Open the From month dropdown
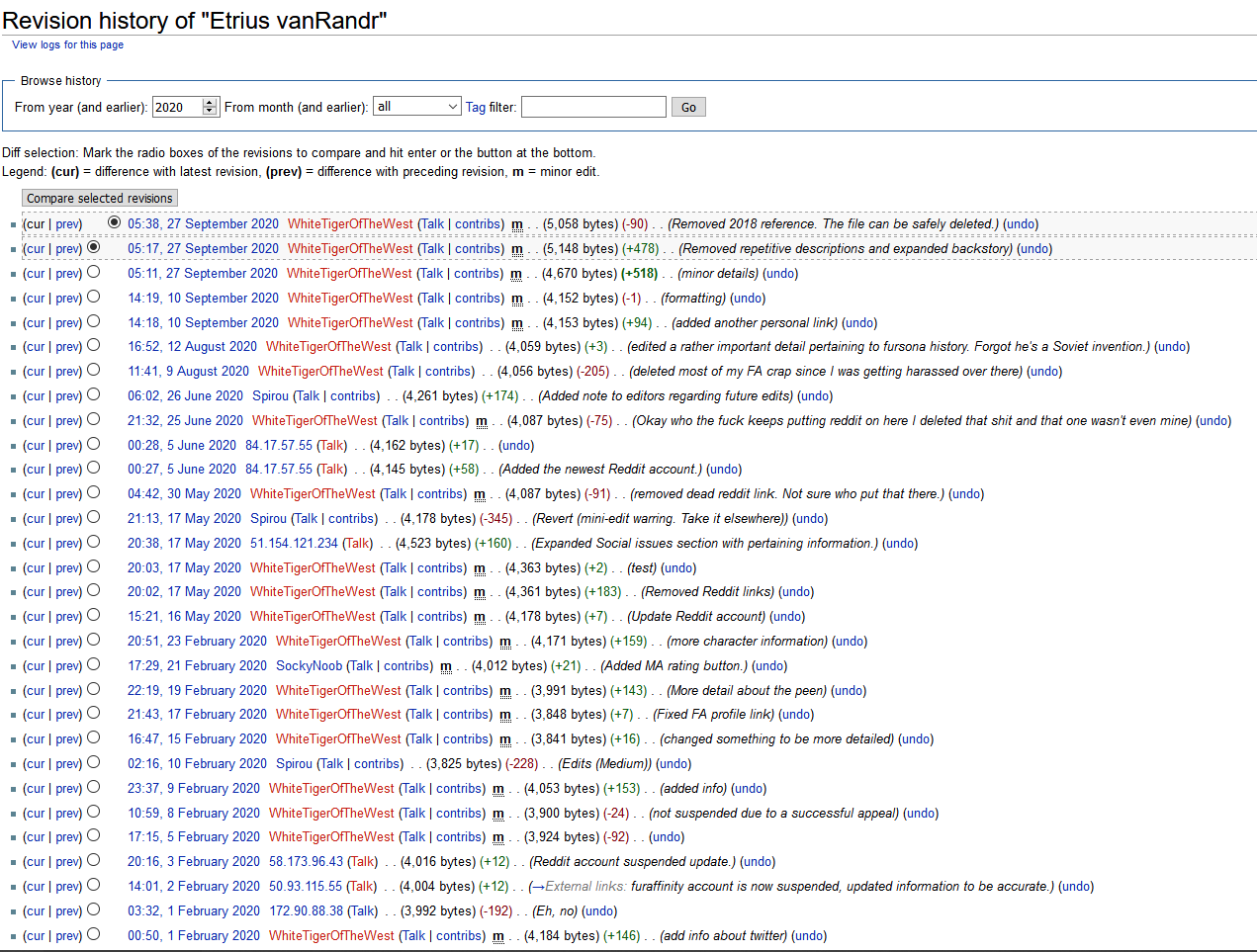The image size is (1257, 952). (417, 106)
